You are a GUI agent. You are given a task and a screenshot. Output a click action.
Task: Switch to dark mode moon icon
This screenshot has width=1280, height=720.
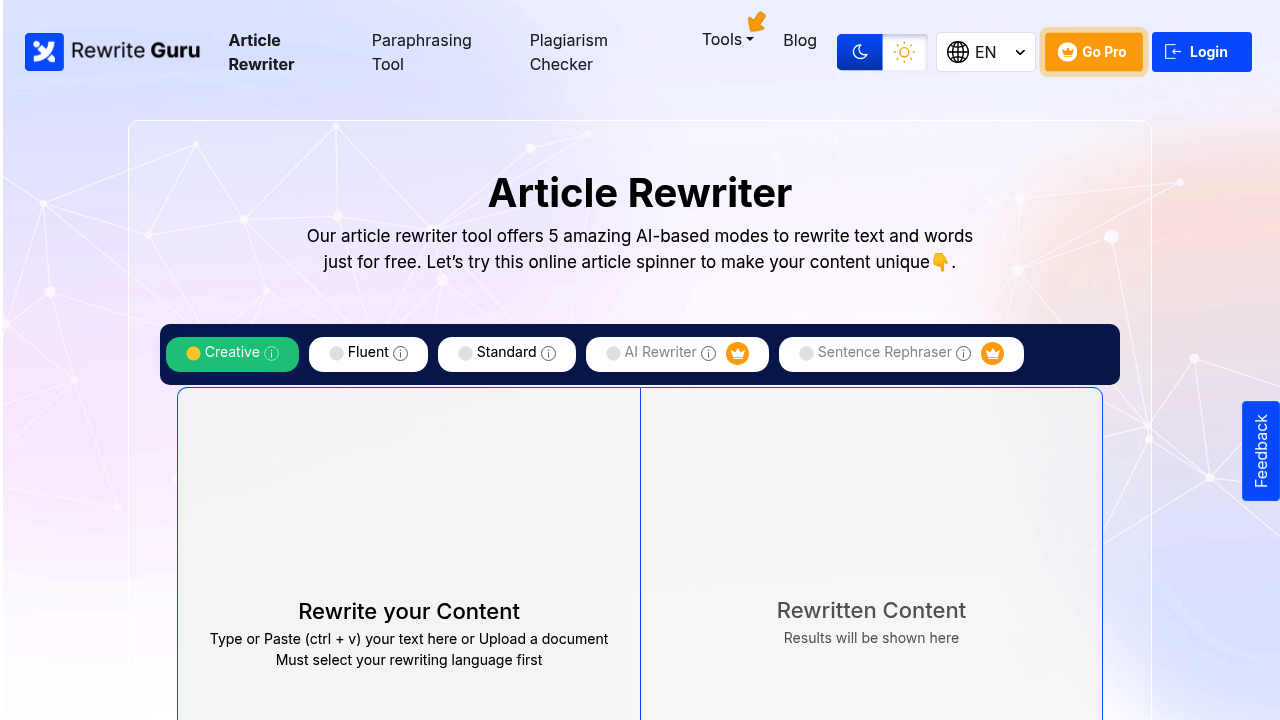(x=860, y=52)
